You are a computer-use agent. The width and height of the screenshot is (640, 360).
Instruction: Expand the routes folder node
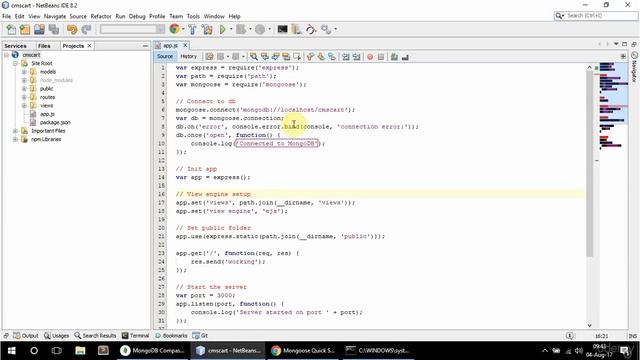point(24,97)
